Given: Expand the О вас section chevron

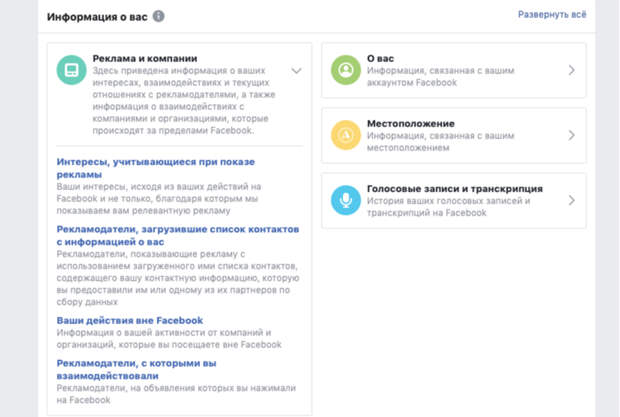Looking at the screenshot, I should click(571, 70).
